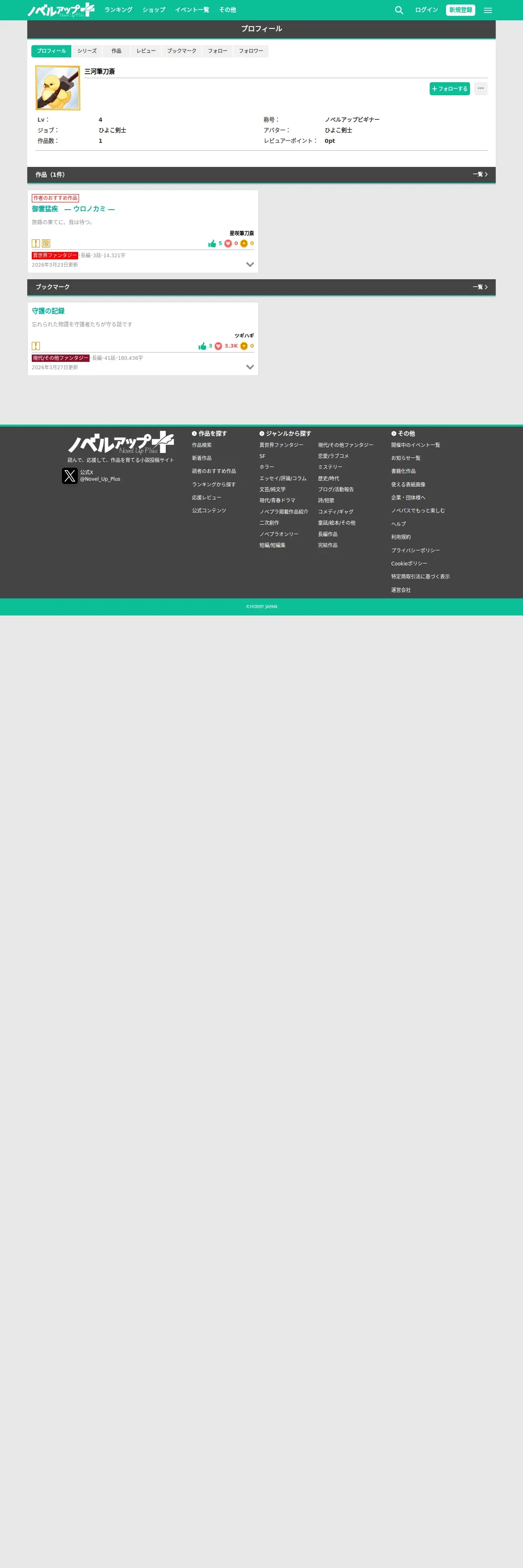The height and width of the screenshot is (1568, 523).
Task: Open the bookmarked novel 守護の記録
Action: pyautogui.click(x=48, y=311)
